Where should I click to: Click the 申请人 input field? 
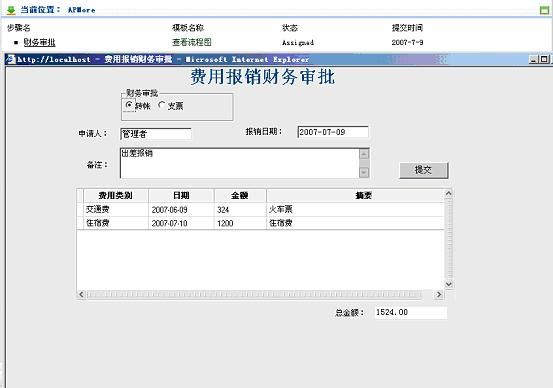[156, 134]
